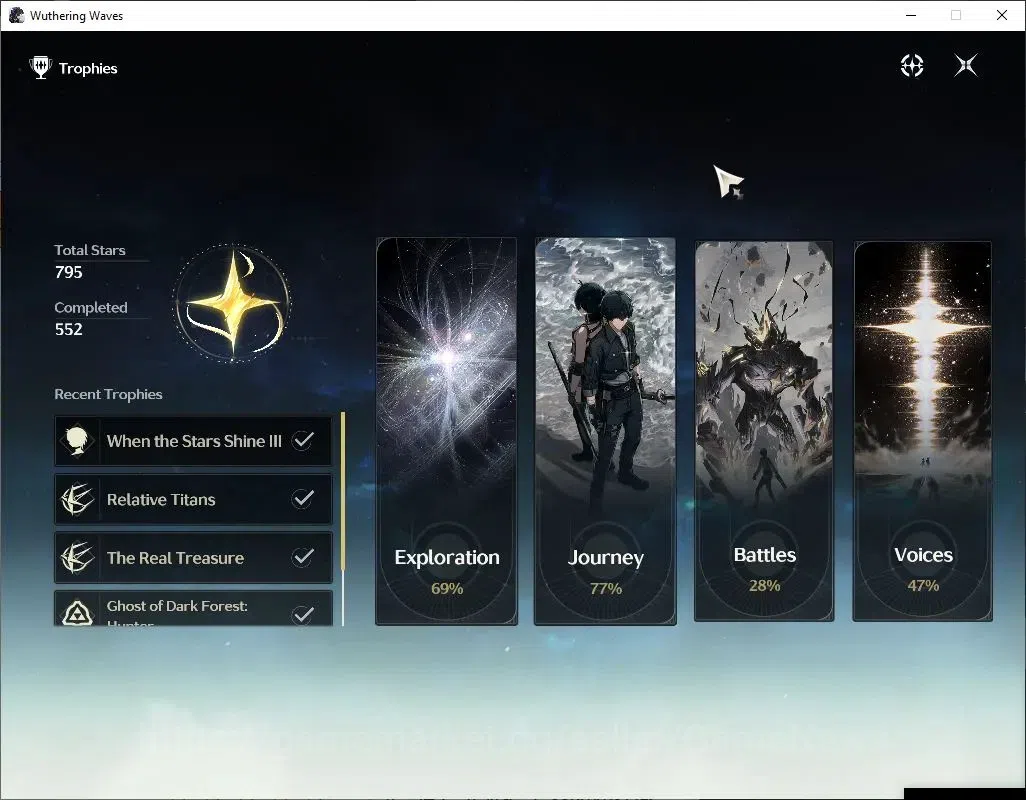This screenshot has width=1026, height=800.
Task: Click checkmark on Ghost of Dark Forest
Action: point(302,614)
